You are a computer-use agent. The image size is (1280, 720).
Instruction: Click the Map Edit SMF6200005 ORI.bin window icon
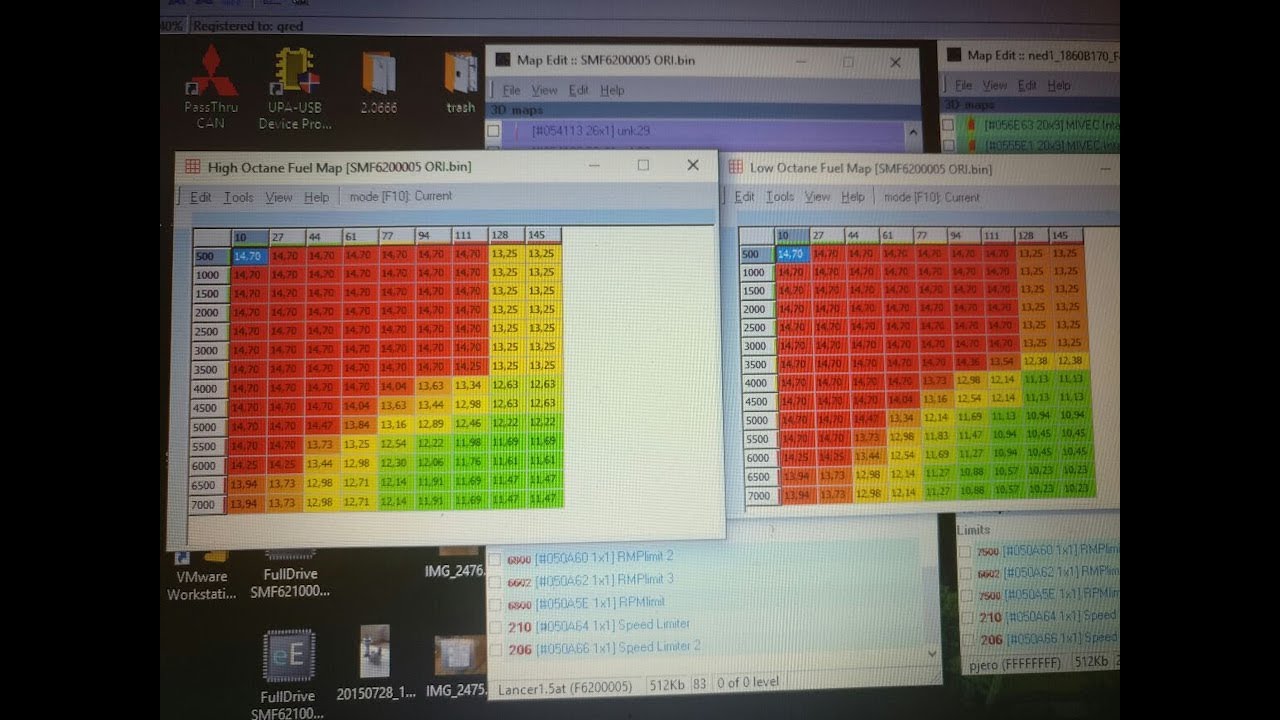pos(502,60)
